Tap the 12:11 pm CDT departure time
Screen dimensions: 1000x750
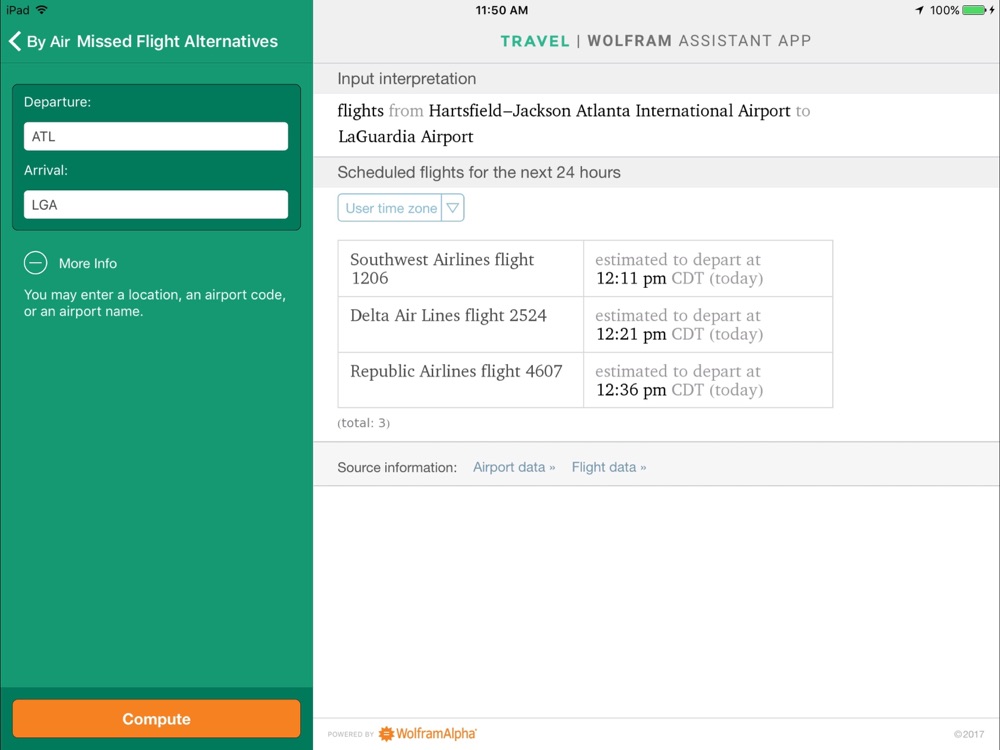(679, 278)
